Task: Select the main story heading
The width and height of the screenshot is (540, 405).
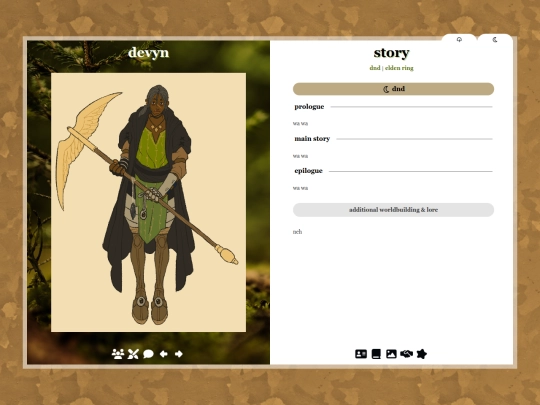Action: click(312, 139)
